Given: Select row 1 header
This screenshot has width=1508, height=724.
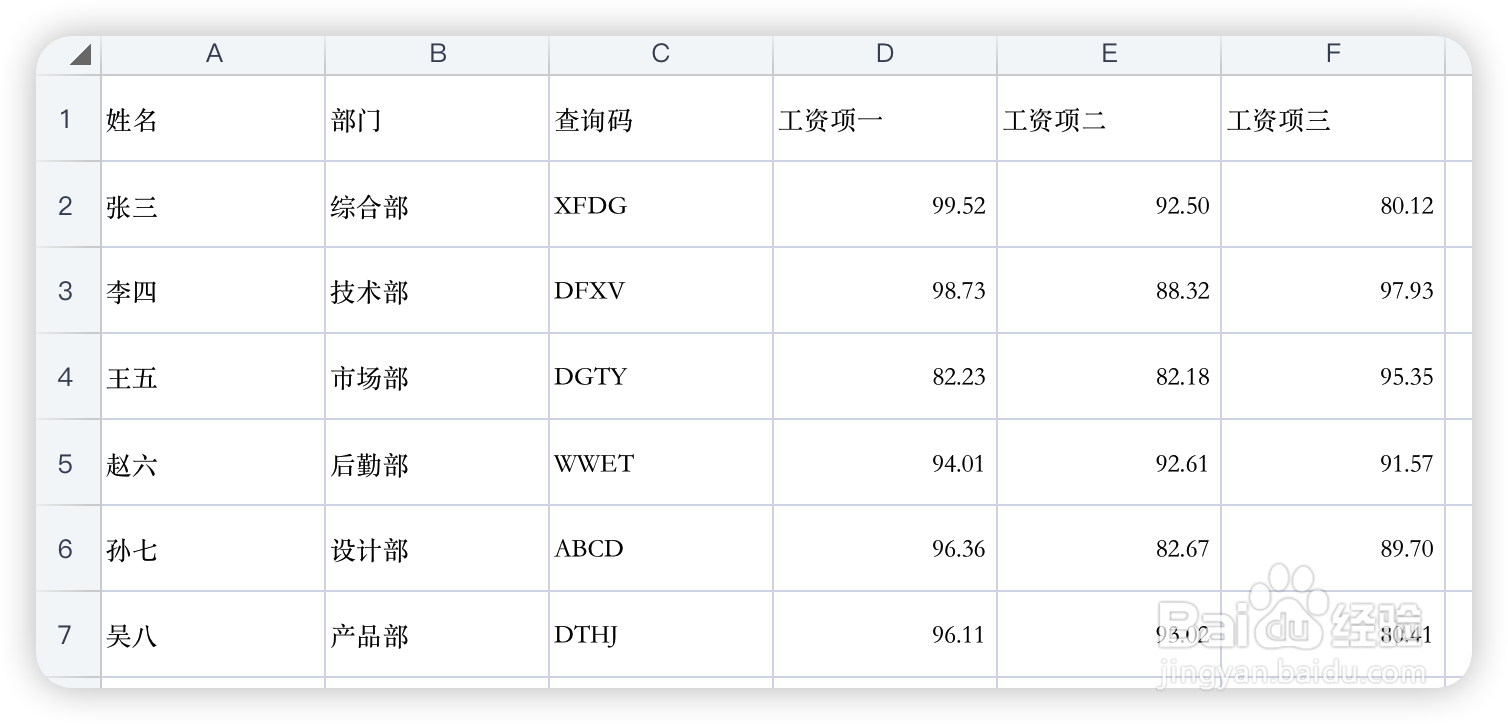Looking at the screenshot, I should (66, 120).
